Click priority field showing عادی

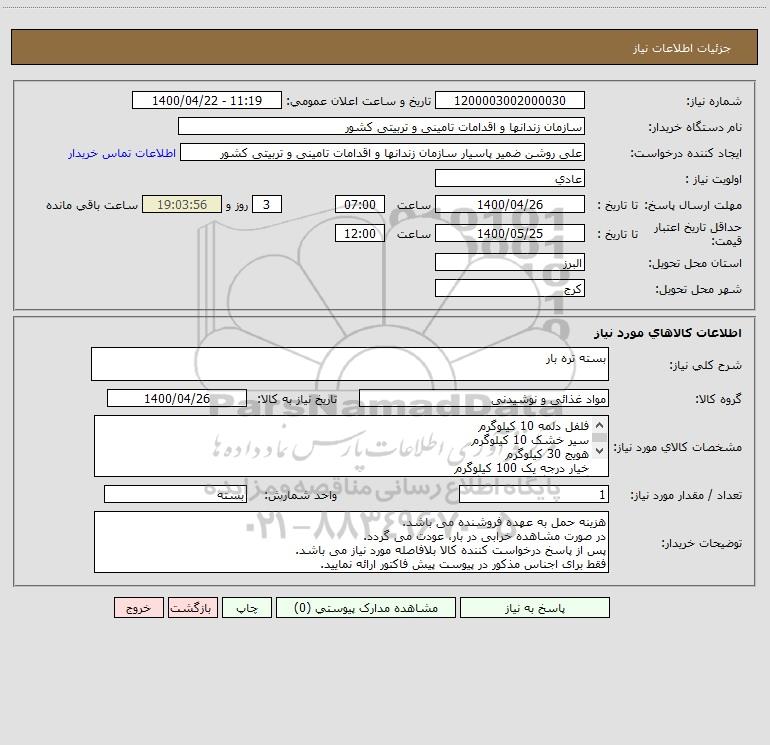[x=510, y=178]
